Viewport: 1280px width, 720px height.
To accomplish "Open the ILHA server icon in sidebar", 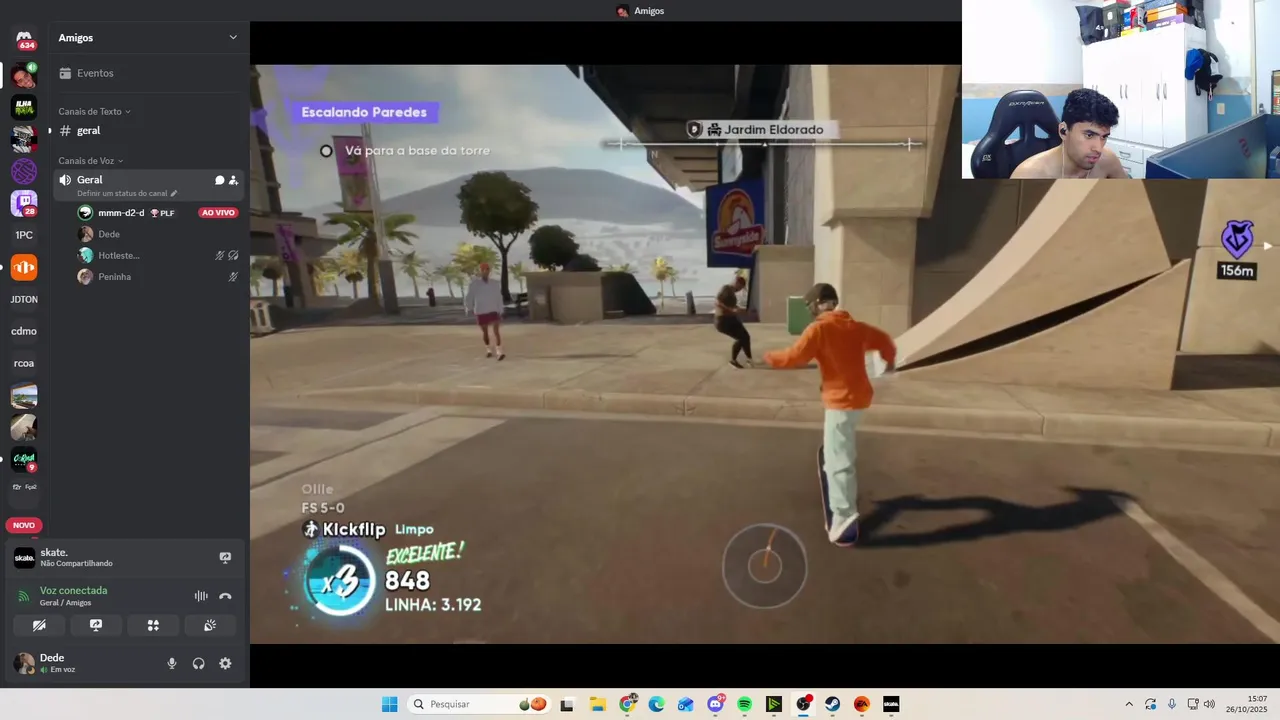I will tap(24, 107).
